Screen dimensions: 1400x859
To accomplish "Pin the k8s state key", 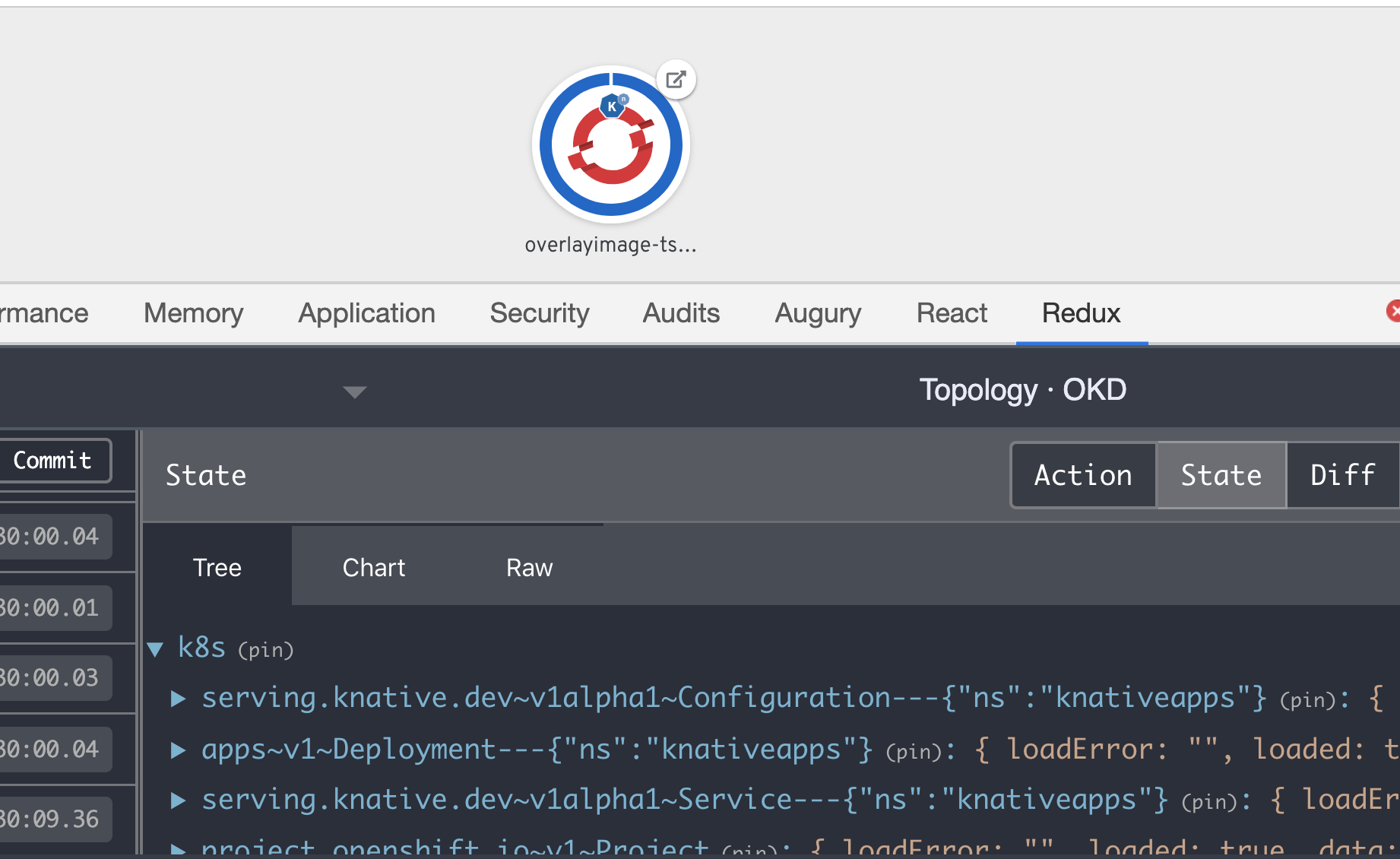I will click(x=265, y=650).
